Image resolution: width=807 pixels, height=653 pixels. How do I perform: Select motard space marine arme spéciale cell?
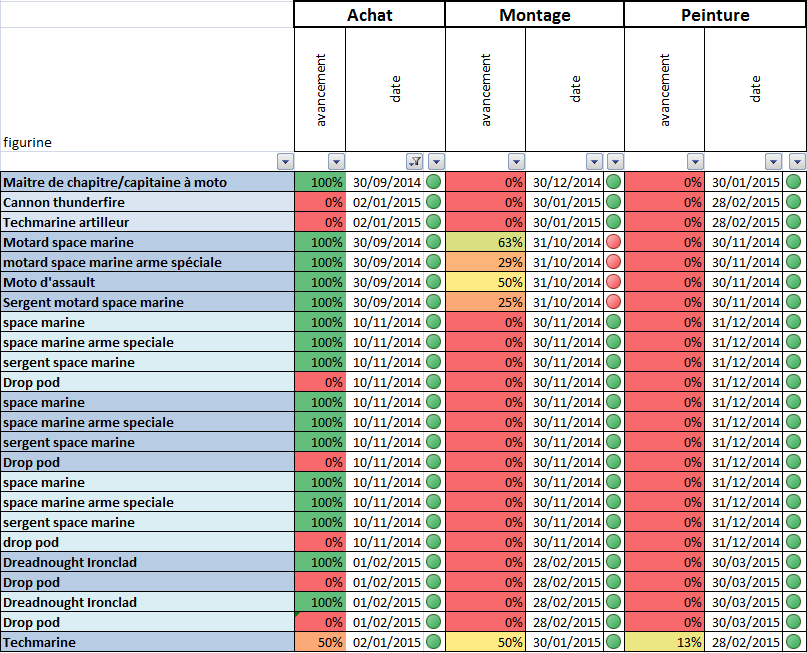coord(147,262)
